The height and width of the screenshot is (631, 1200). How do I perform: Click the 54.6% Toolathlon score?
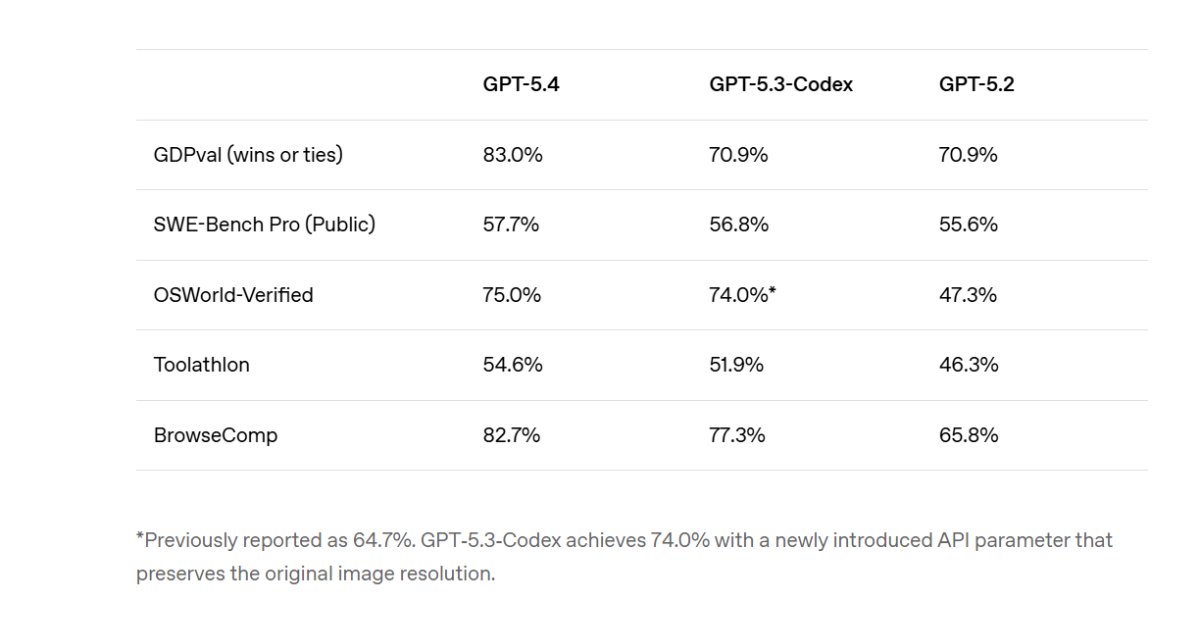point(513,365)
